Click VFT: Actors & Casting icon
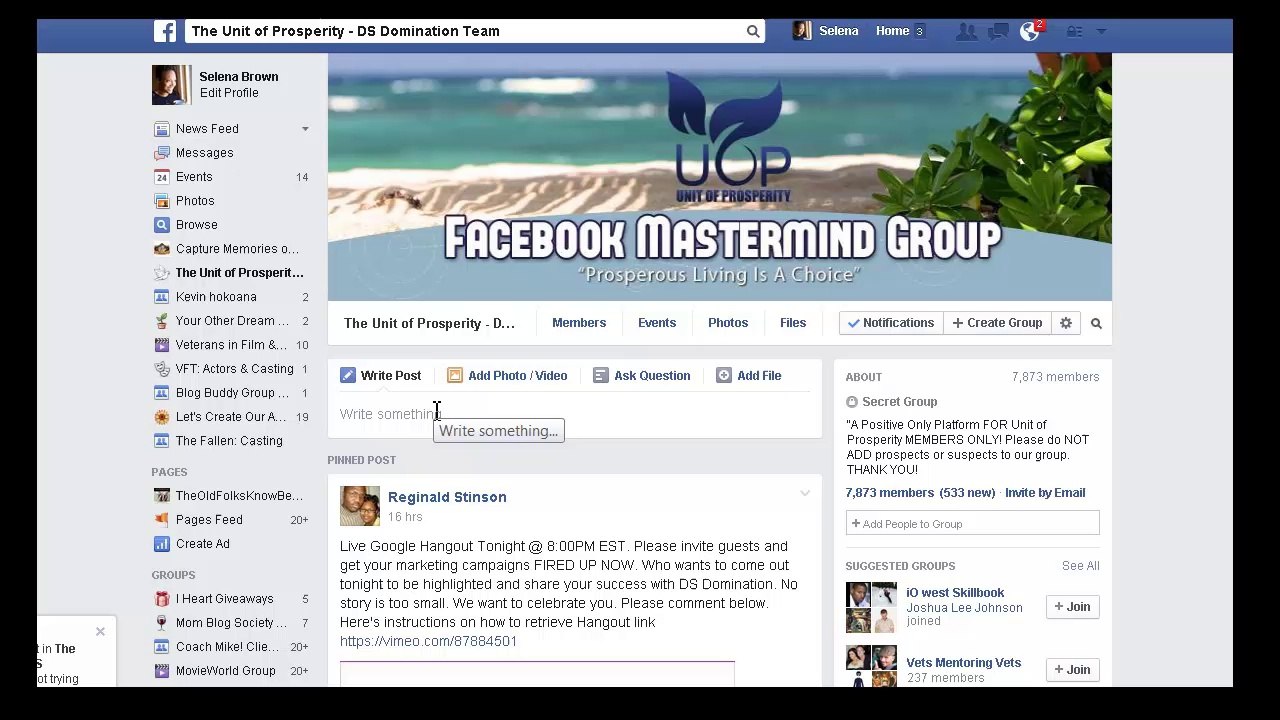The width and height of the screenshot is (1280, 720). [161, 369]
